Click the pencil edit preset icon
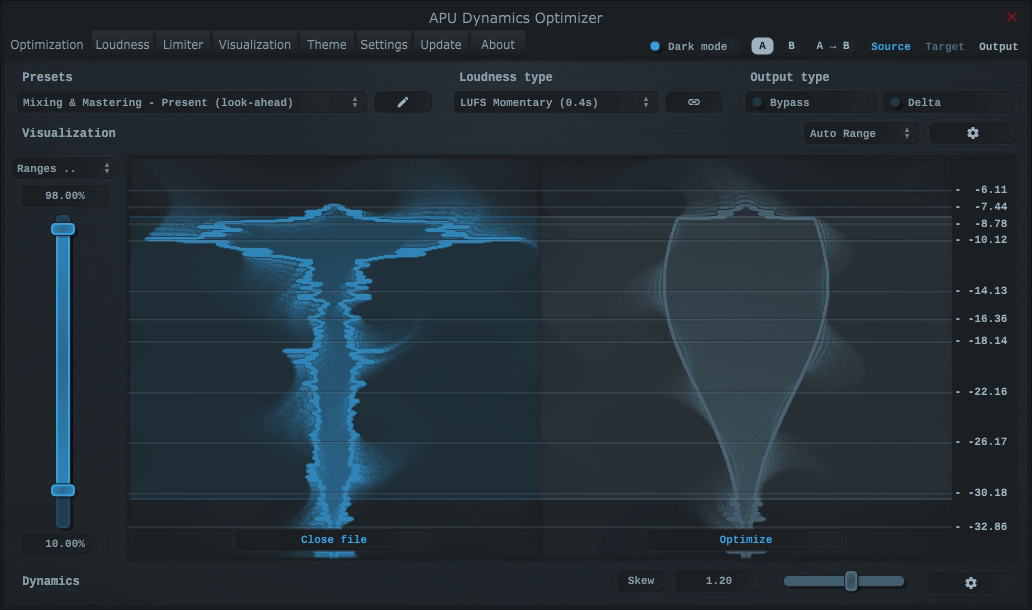Viewport: 1032px width, 610px height. pos(403,102)
